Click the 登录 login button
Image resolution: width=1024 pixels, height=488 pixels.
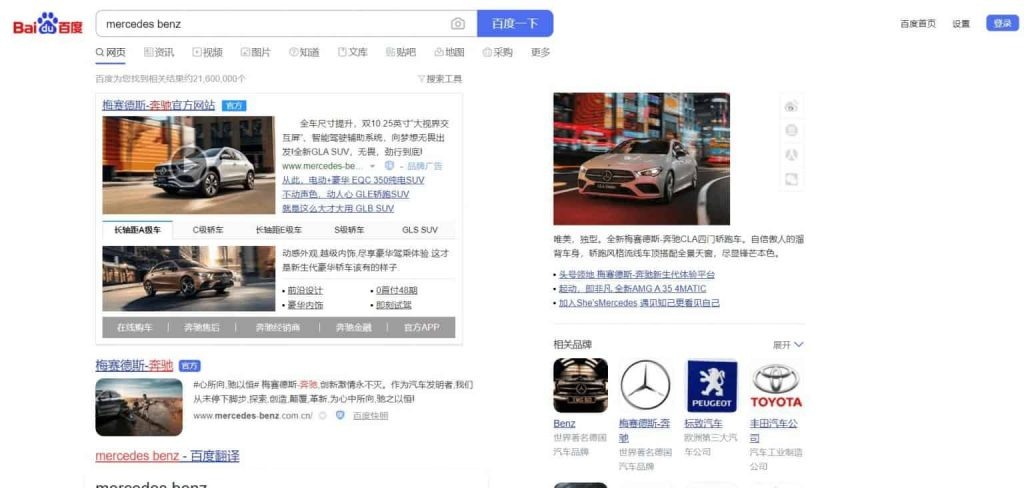1002,24
